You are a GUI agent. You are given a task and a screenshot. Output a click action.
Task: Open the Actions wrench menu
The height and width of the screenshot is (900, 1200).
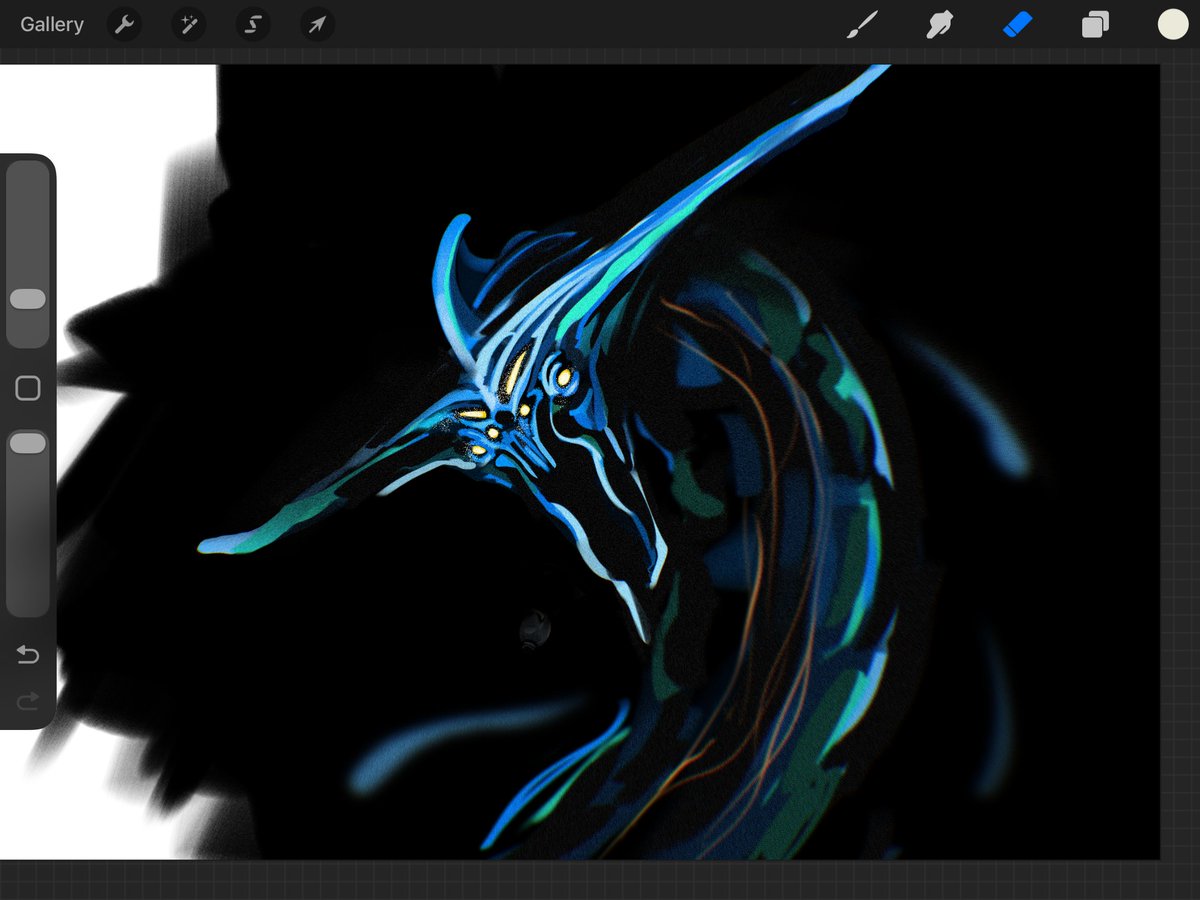pyautogui.click(x=124, y=25)
